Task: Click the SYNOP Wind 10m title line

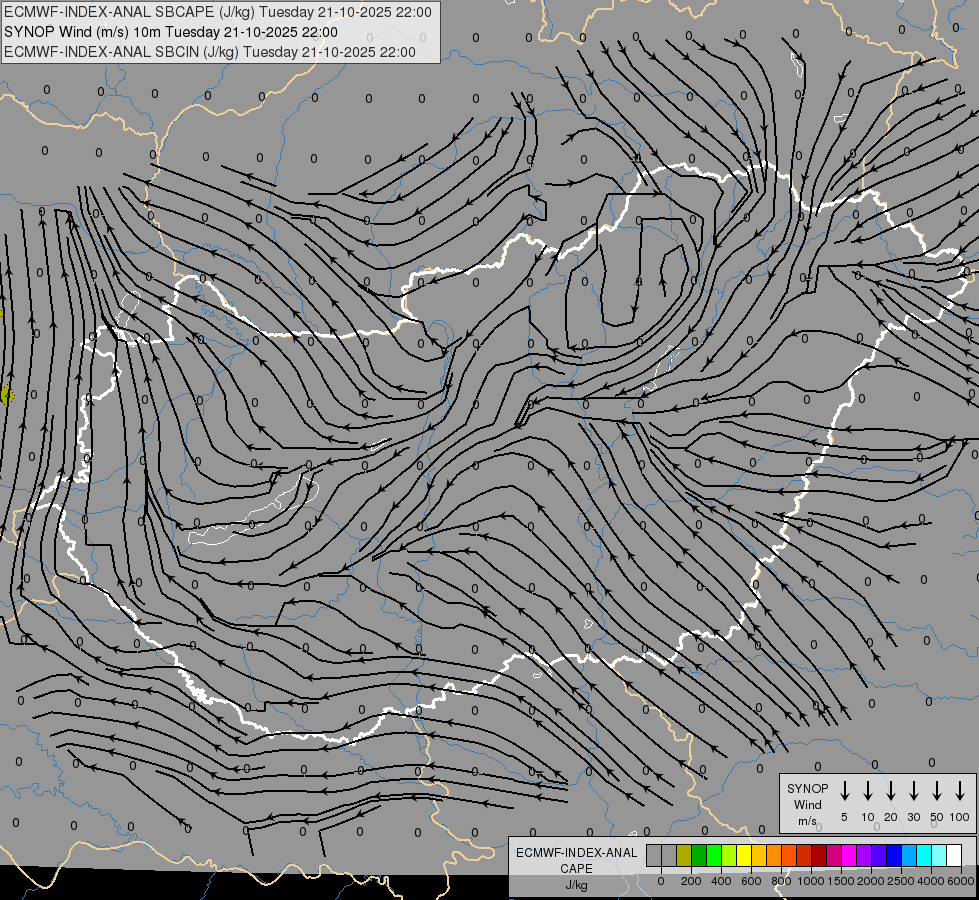Action: [x=171, y=32]
